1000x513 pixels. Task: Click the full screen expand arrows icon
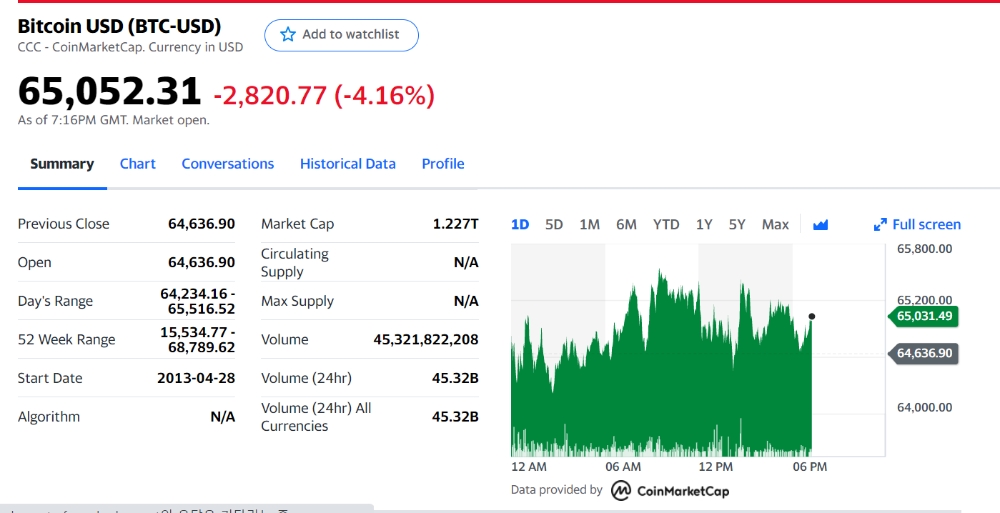(x=880, y=225)
